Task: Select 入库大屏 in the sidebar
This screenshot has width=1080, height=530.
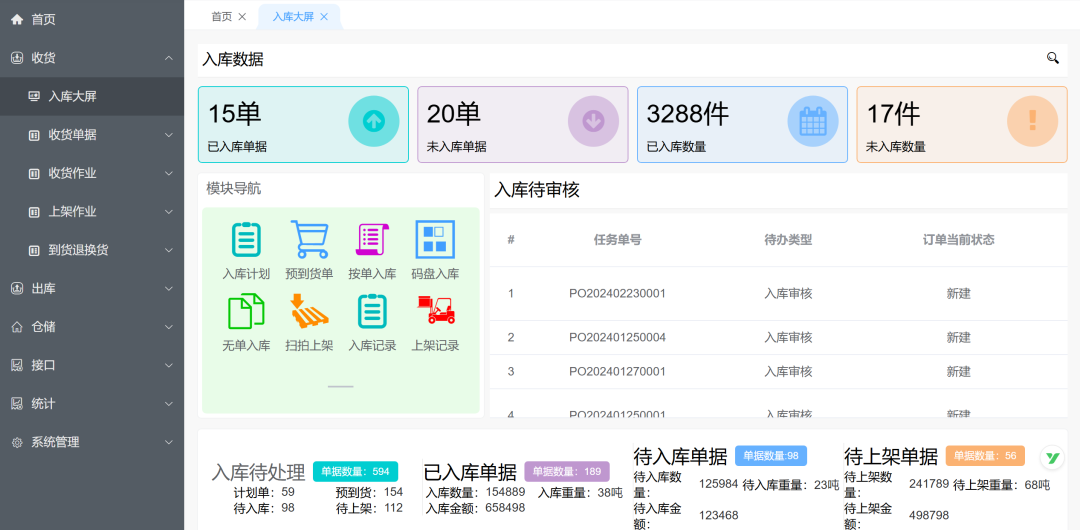Action: 72,97
